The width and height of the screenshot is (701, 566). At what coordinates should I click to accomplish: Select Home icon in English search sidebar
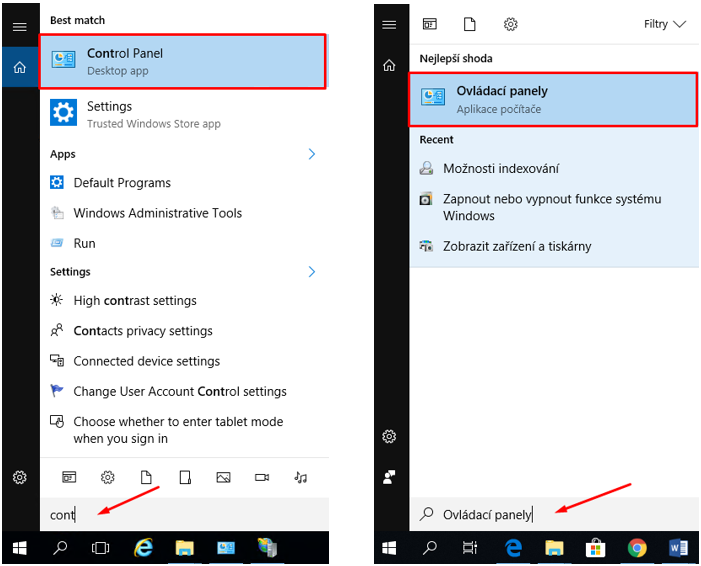pos(20,68)
